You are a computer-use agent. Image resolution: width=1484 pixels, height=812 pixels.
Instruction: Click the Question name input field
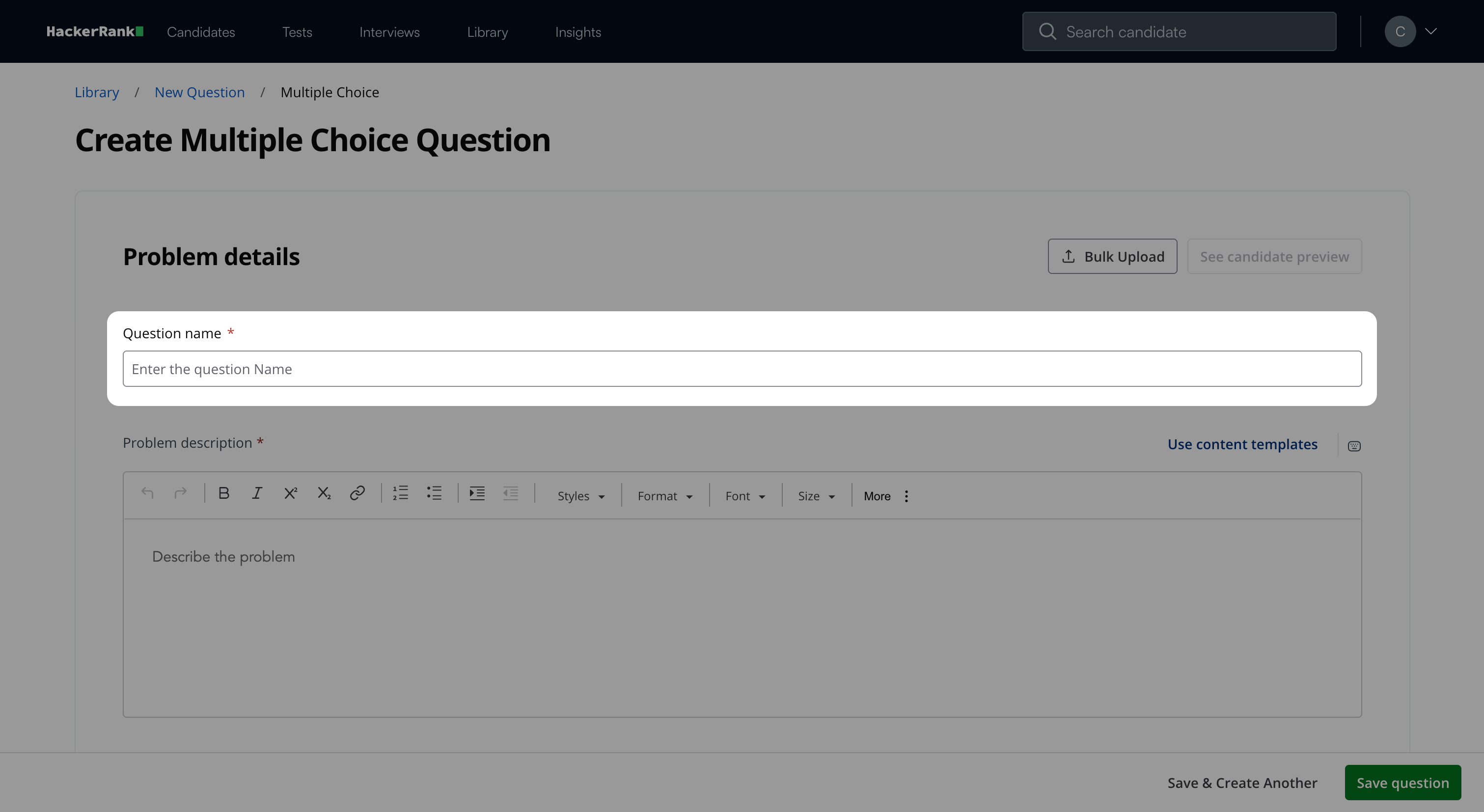tap(742, 369)
